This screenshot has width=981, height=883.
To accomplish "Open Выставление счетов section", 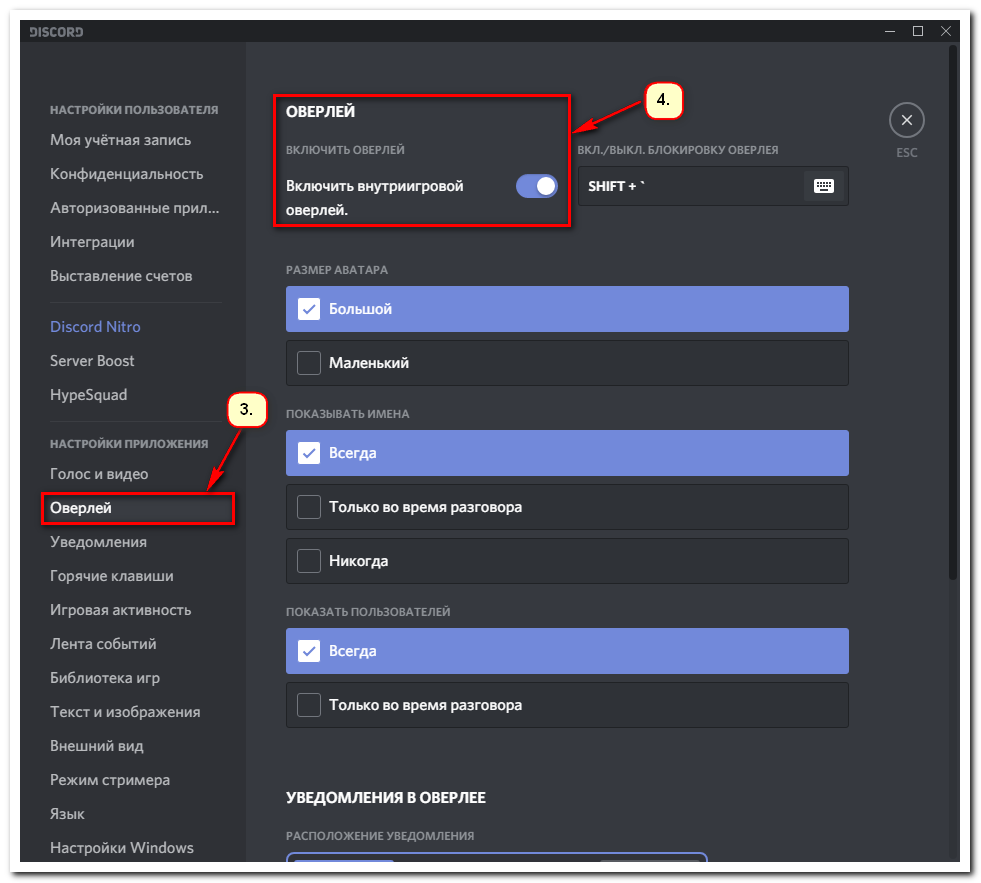I will [x=121, y=276].
